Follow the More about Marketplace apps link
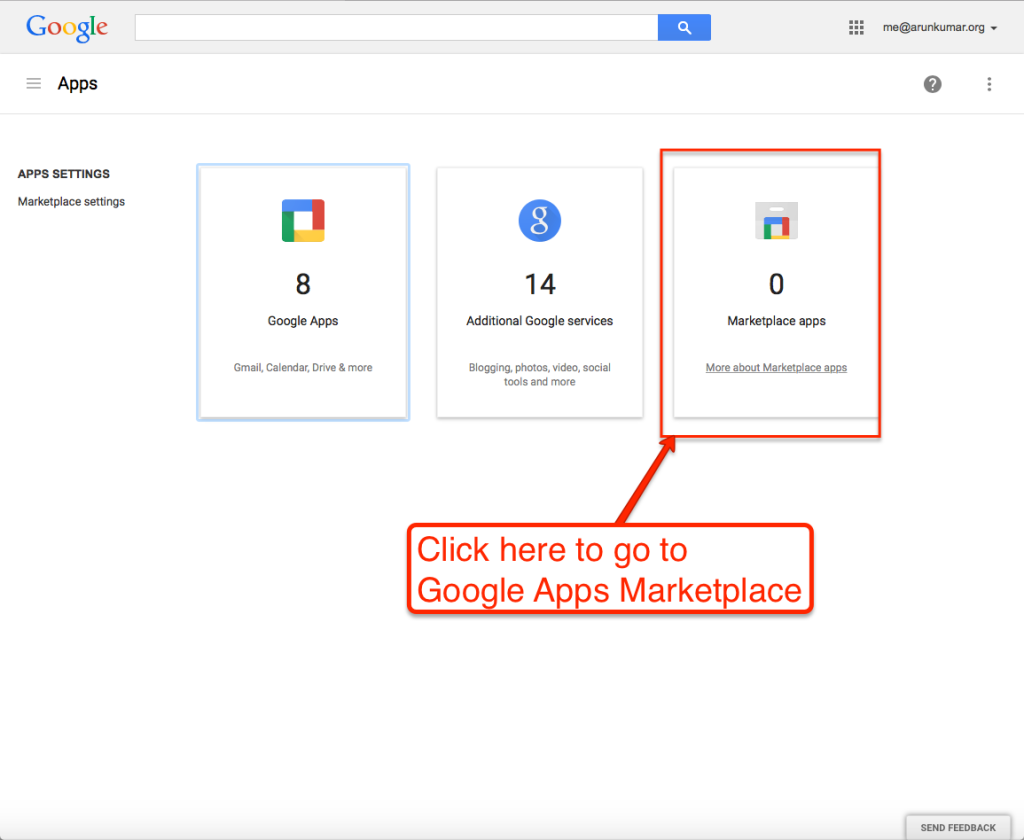The image size is (1024, 840). tap(776, 368)
